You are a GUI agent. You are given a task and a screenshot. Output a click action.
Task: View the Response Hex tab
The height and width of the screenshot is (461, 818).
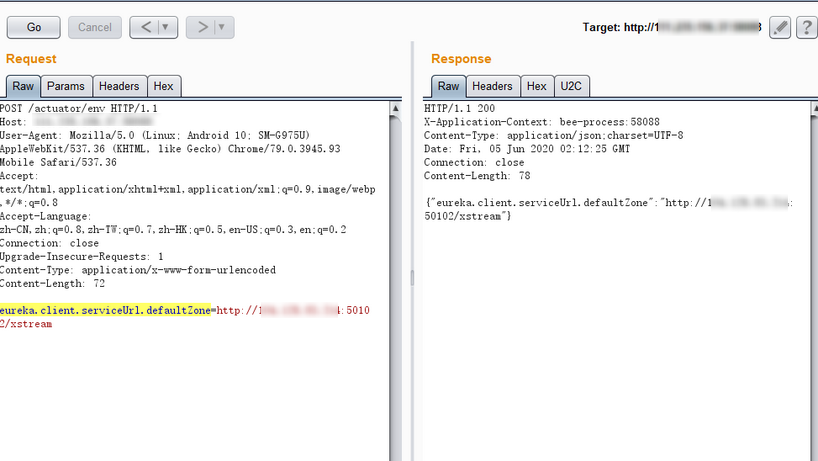point(537,87)
